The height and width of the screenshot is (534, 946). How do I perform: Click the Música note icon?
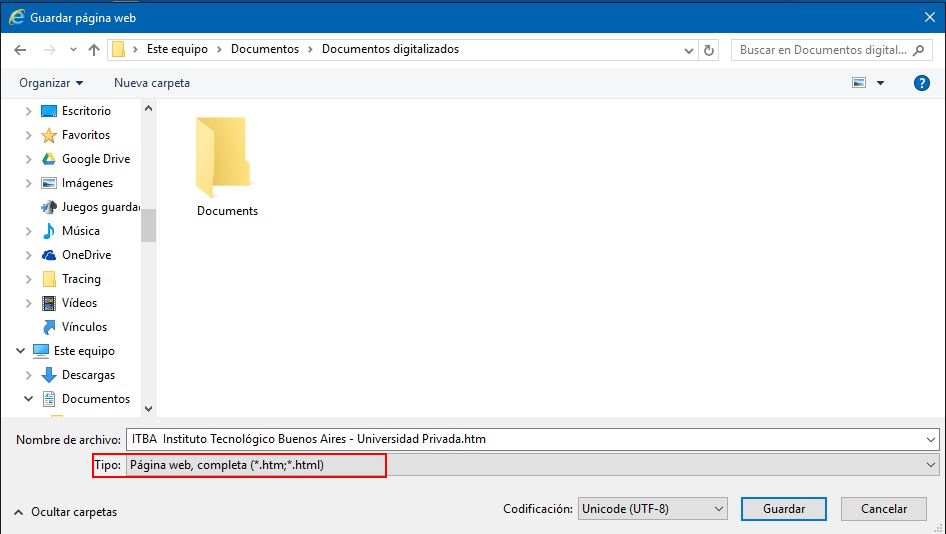click(x=49, y=231)
